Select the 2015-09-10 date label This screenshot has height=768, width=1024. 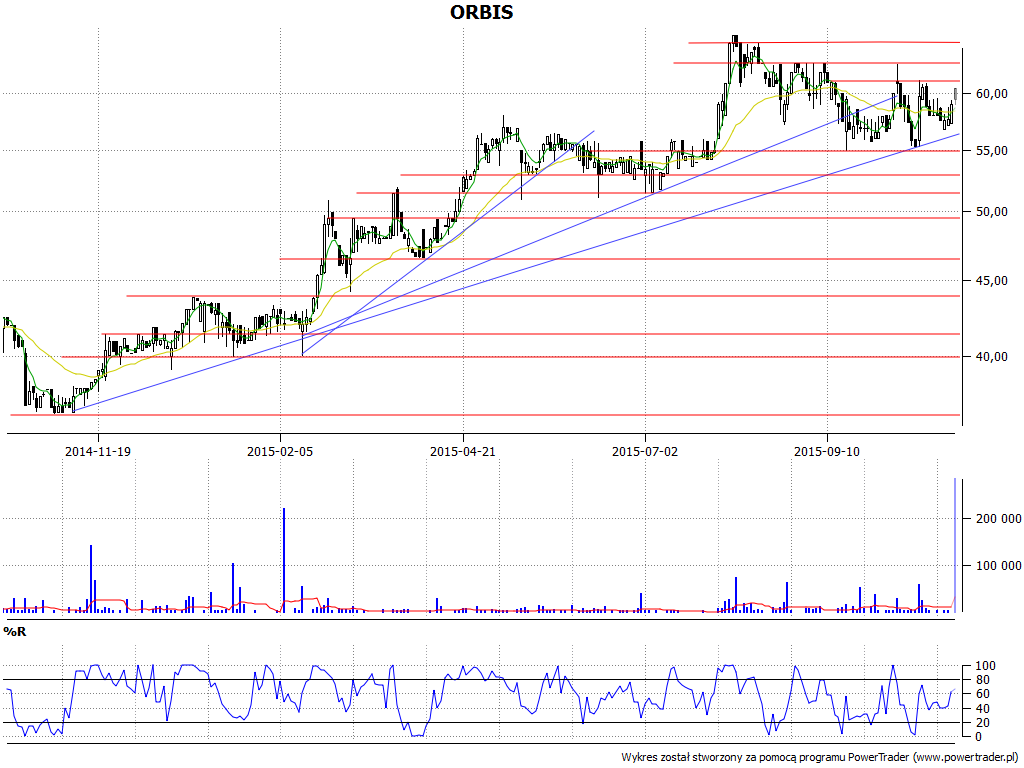(x=827, y=451)
